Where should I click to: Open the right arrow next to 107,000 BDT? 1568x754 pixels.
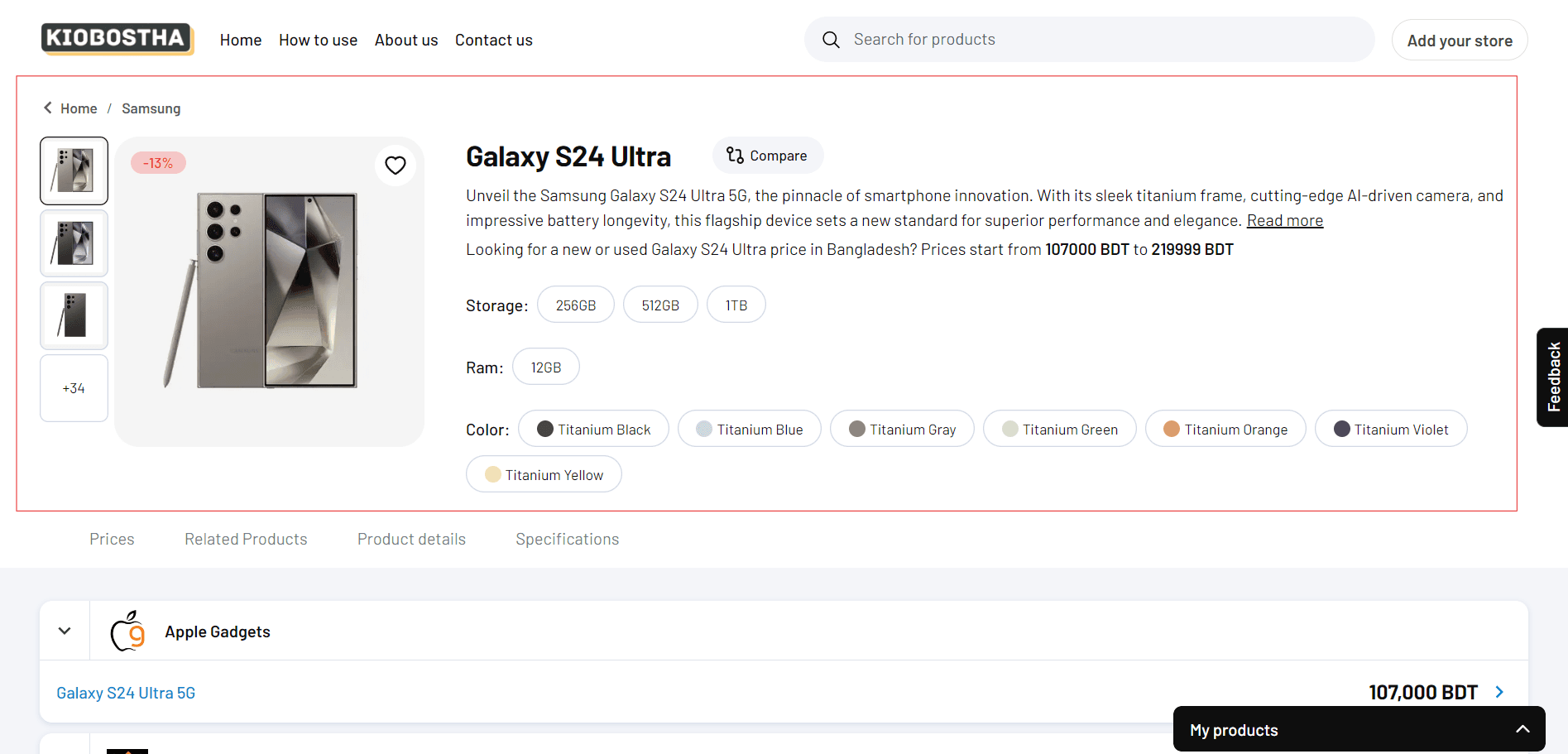click(1499, 692)
